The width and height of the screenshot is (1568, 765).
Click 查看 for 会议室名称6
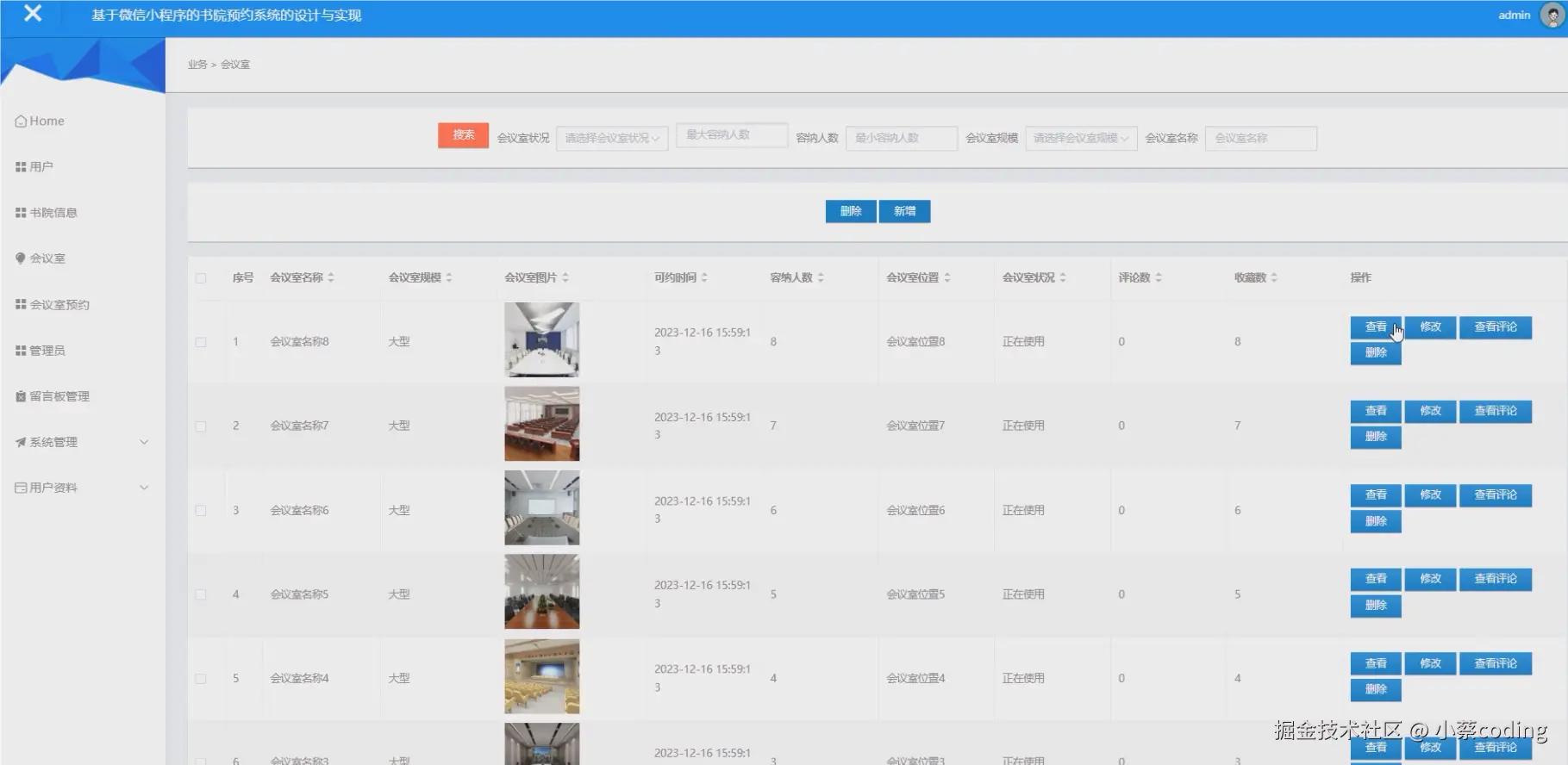point(1376,495)
